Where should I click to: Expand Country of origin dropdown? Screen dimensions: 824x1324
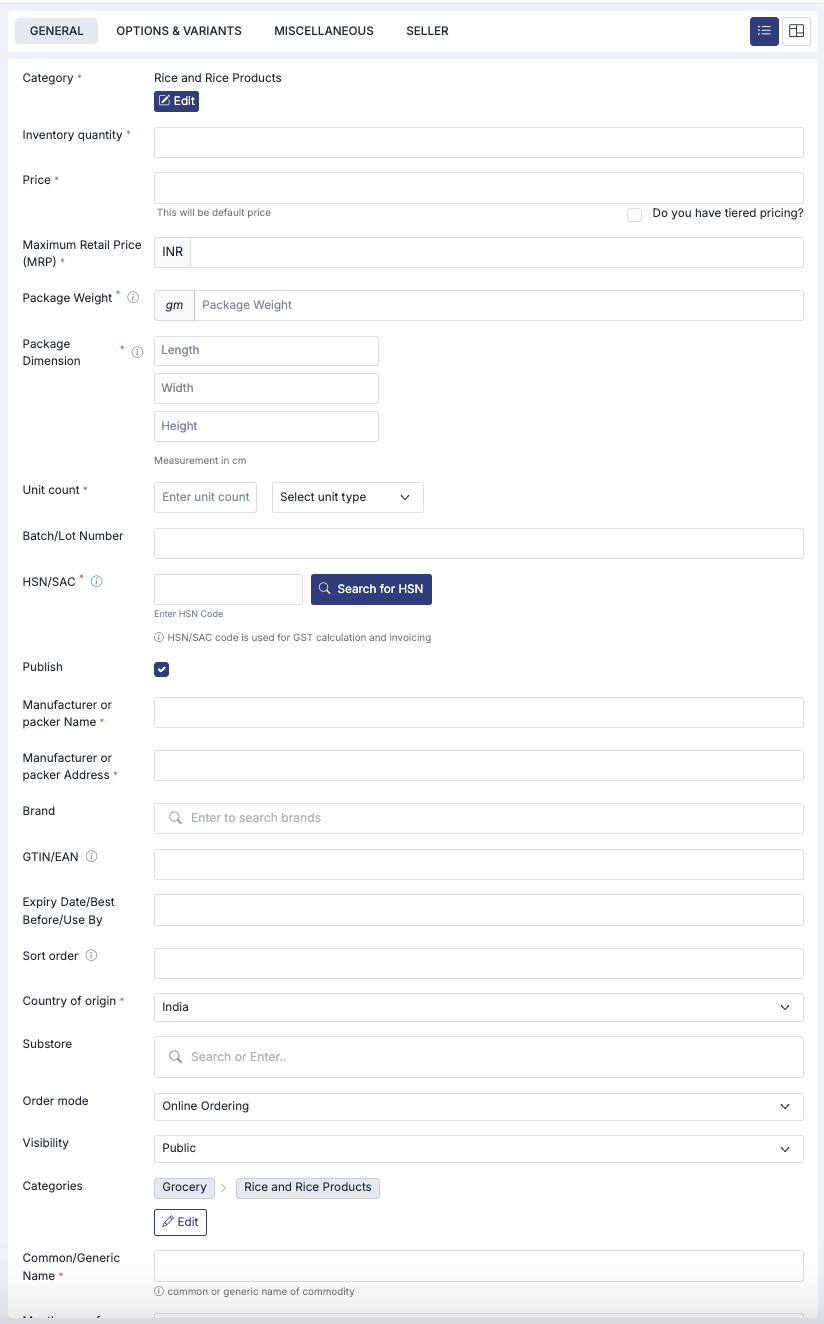pyautogui.click(x=478, y=1007)
